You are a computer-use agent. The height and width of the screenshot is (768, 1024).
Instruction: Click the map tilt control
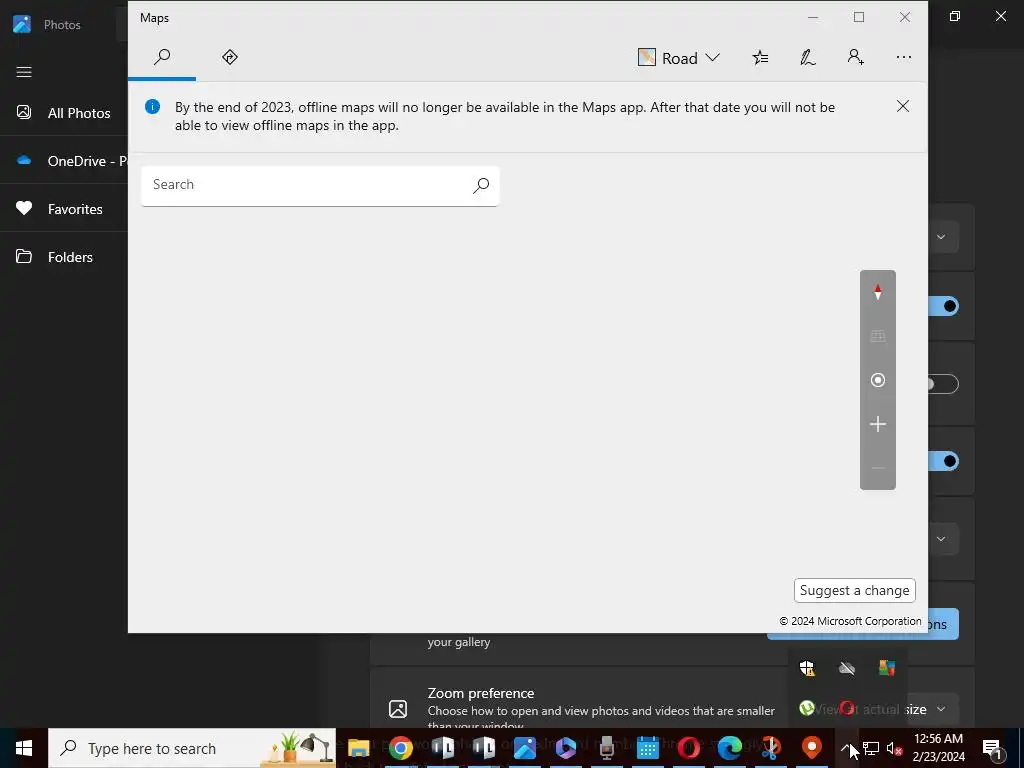click(x=878, y=336)
